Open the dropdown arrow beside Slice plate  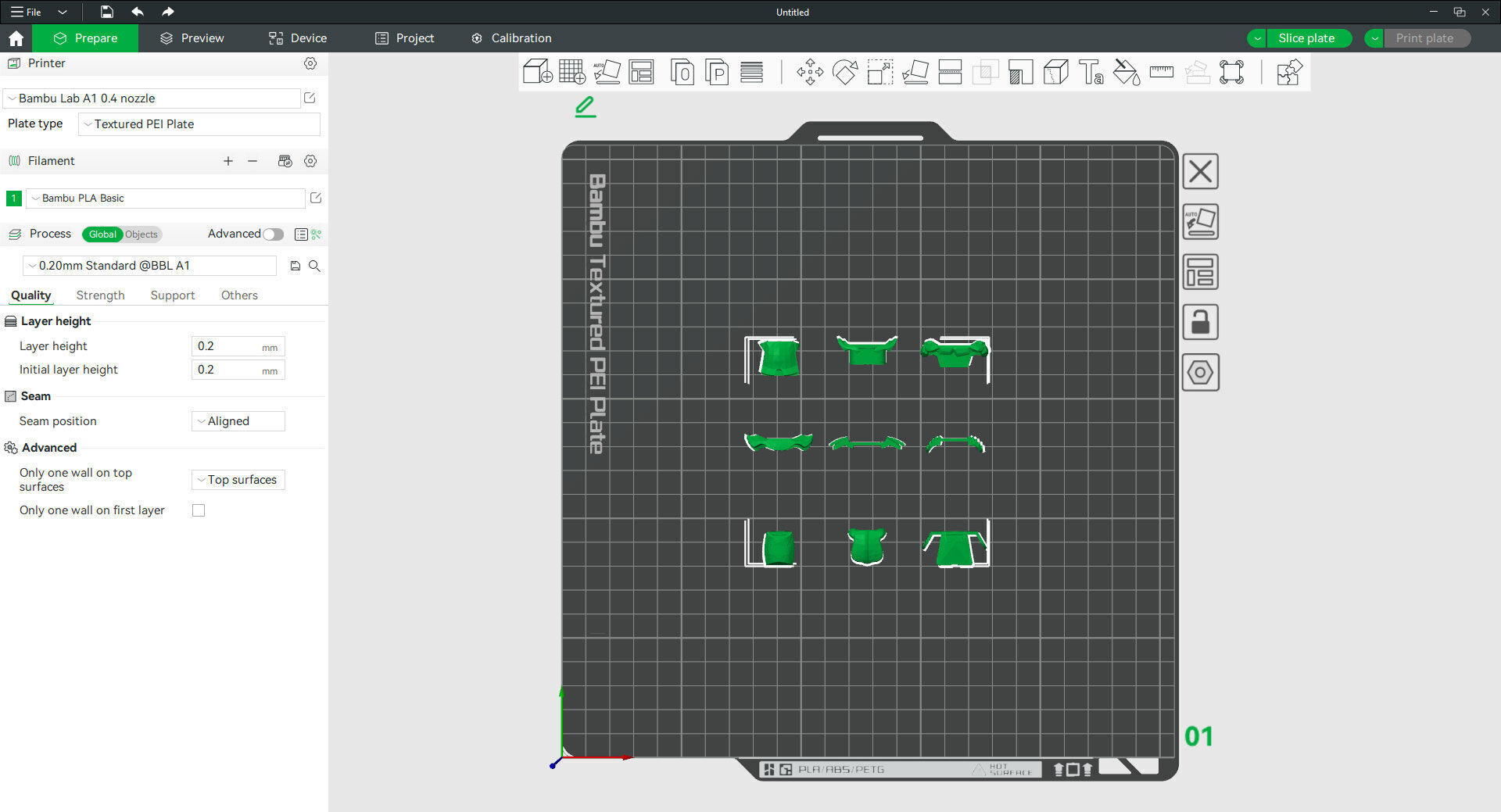tap(1257, 38)
